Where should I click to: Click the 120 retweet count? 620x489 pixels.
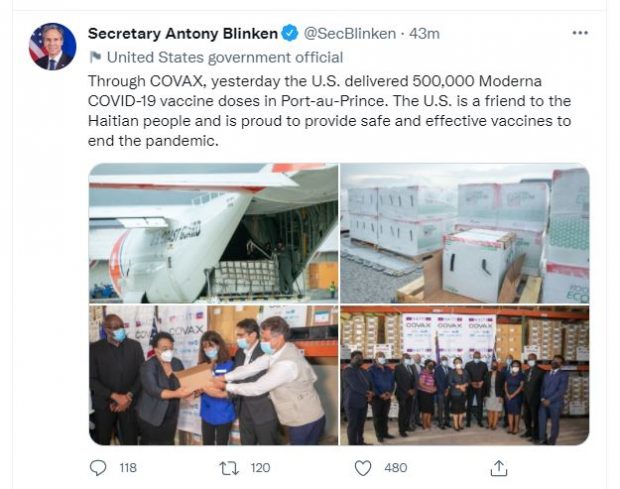click(260, 468)
